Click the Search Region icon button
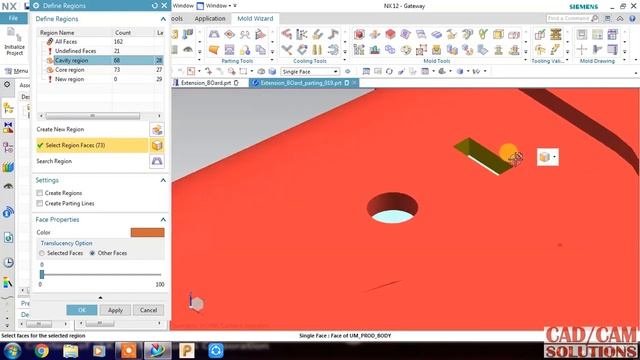Viewport: 640px width, 360px height. pos(157,161)
